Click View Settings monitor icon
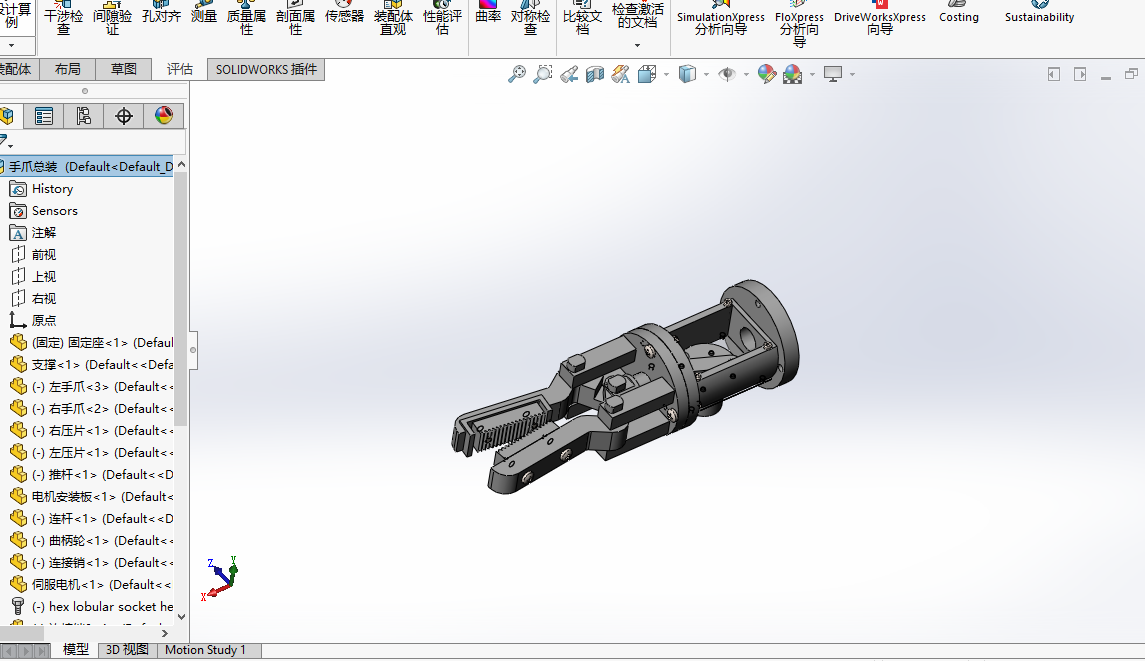Screen dimensions: 1145x661 833,74
